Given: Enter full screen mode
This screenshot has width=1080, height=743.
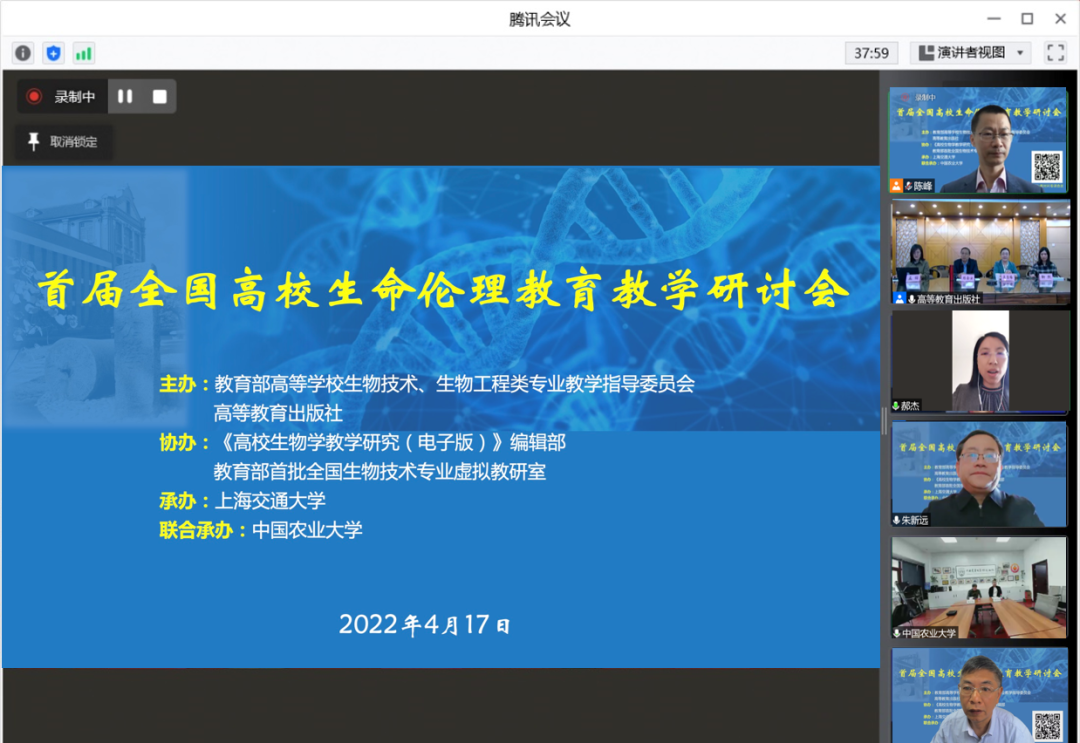Looking at the screenshot, I should [1055, 53].
